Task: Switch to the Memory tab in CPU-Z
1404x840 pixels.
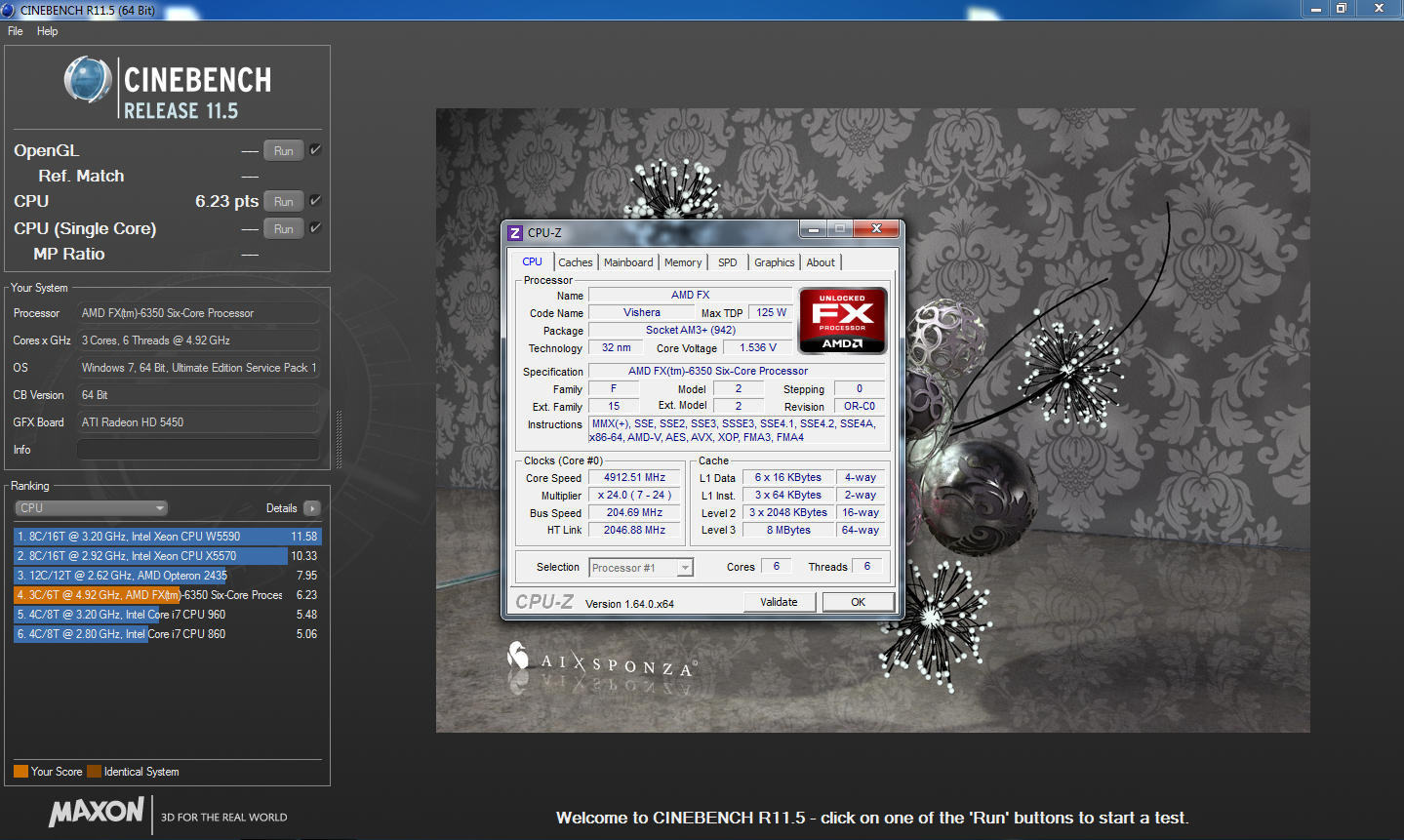Action: (x=683, y=262)
